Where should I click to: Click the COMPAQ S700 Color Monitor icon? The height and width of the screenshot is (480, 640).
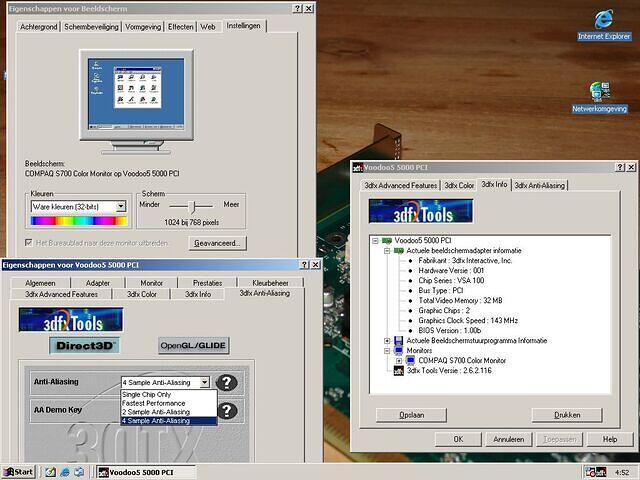click(x=411, y=360)
